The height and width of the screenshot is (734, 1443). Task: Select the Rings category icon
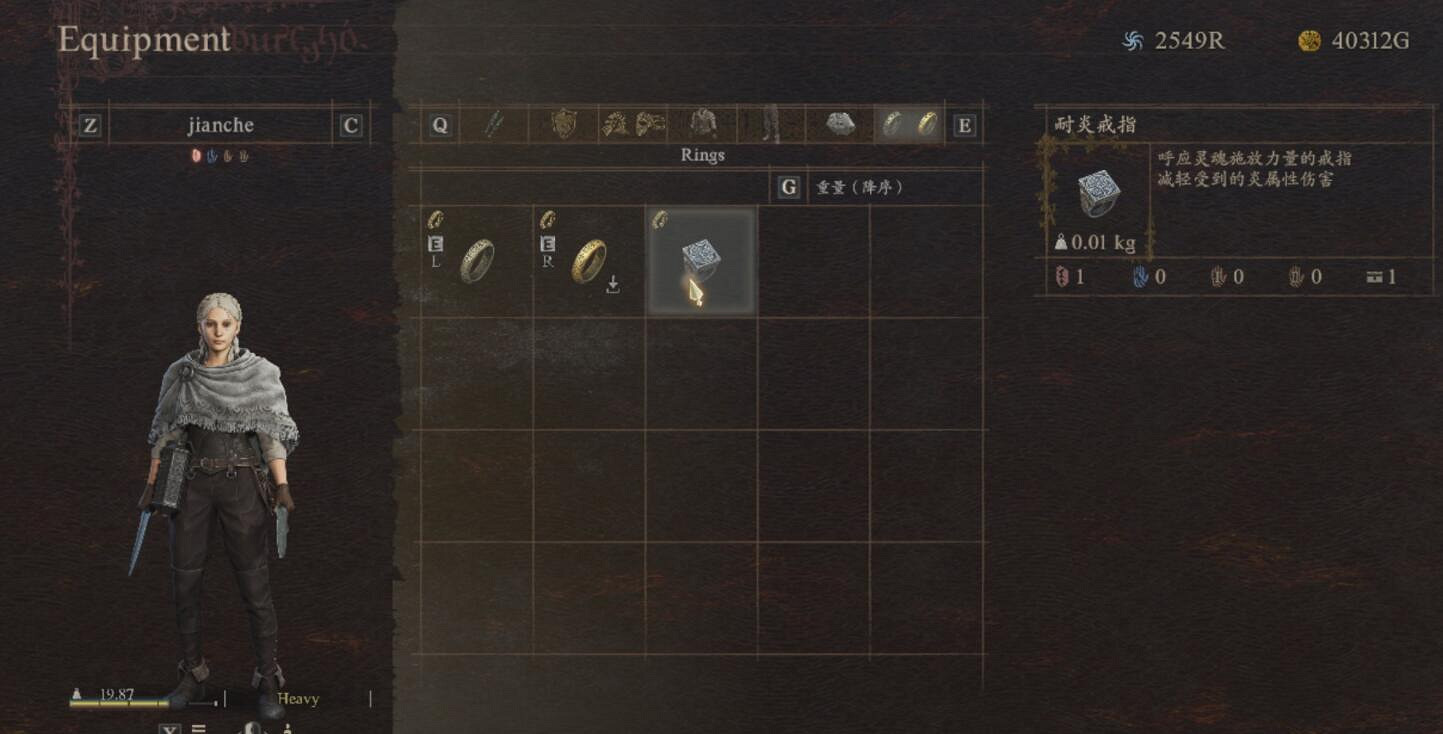[x=909, y=124]
